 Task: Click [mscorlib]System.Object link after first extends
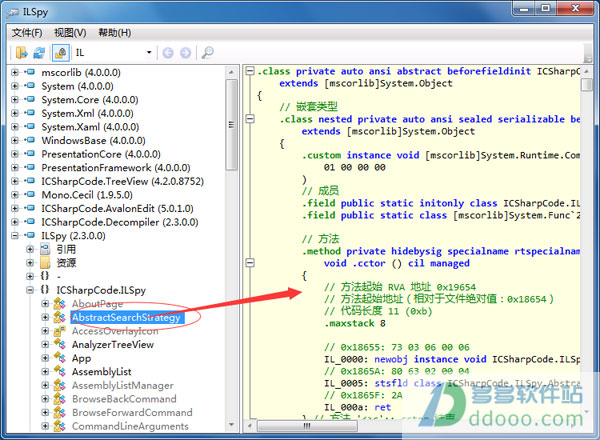point(388,83)
